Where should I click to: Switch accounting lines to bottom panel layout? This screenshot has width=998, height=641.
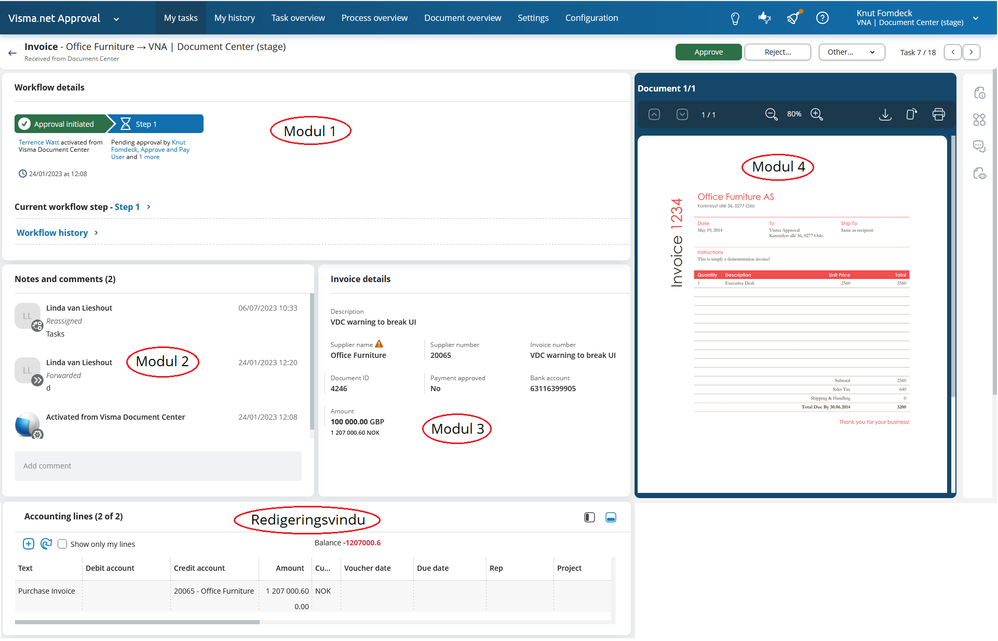click(610, 518)
